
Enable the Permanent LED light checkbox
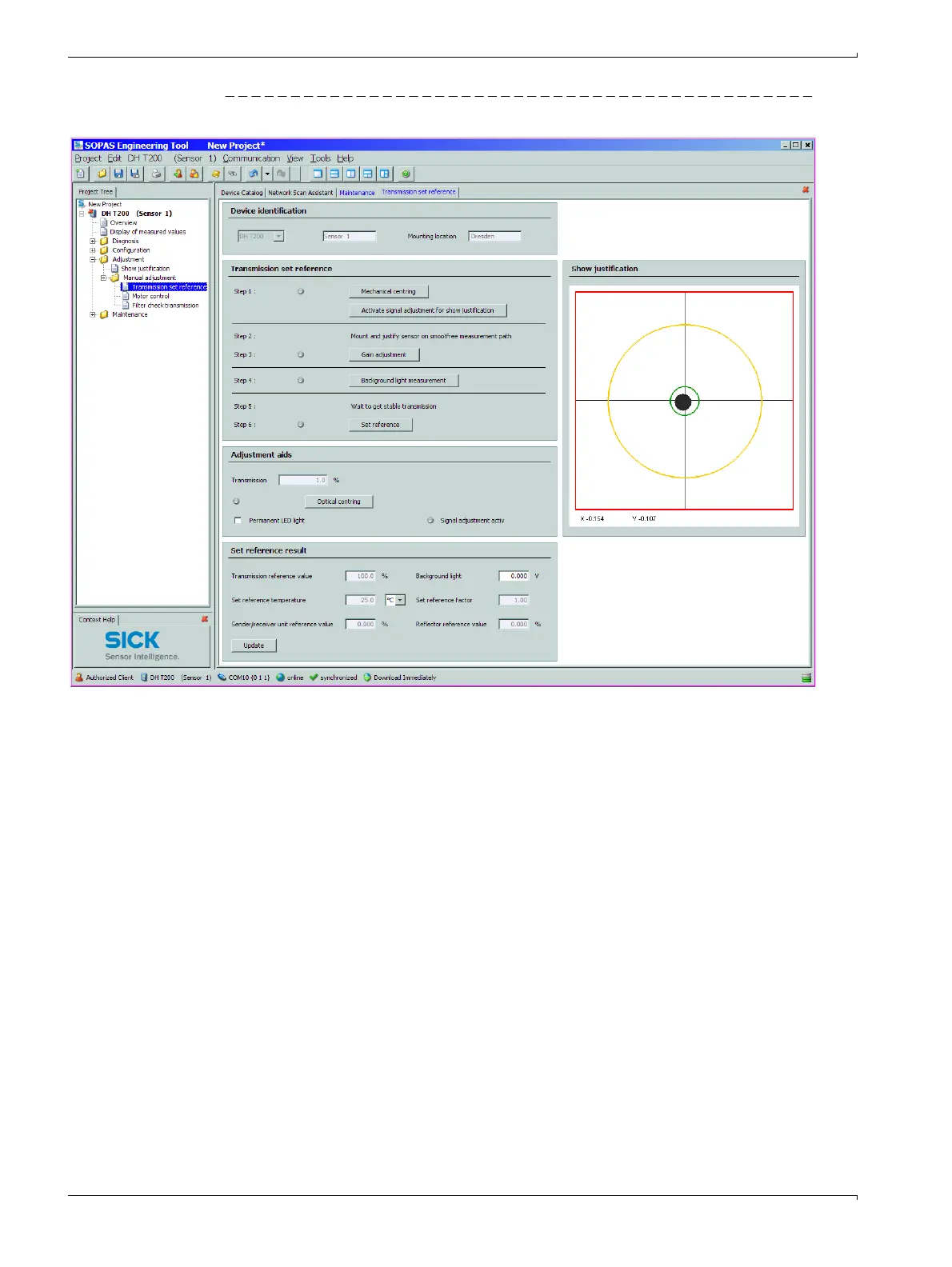click(238, 521)
